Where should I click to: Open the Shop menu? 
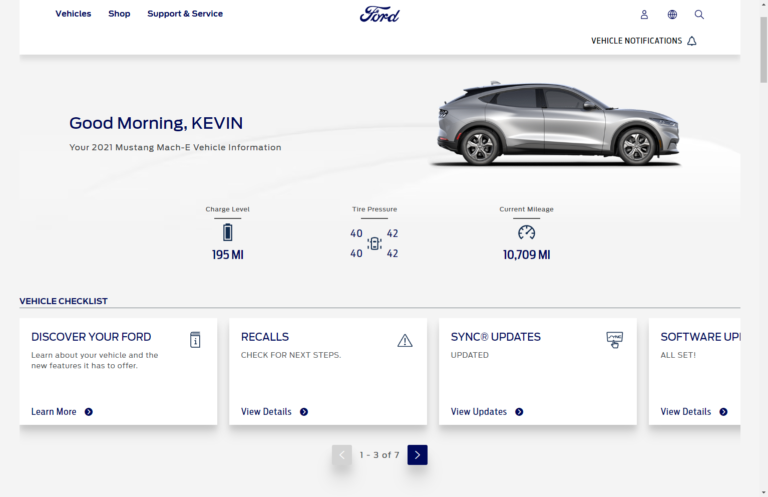pos(119,14)
